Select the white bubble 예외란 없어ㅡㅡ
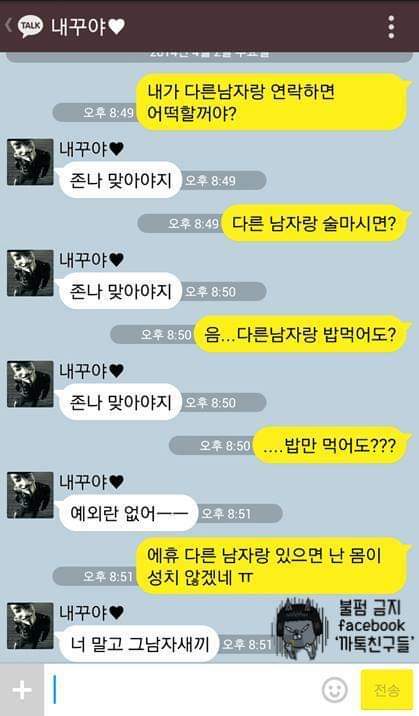The width and height of the screenshot is (419, 716). tap(128, 513)
